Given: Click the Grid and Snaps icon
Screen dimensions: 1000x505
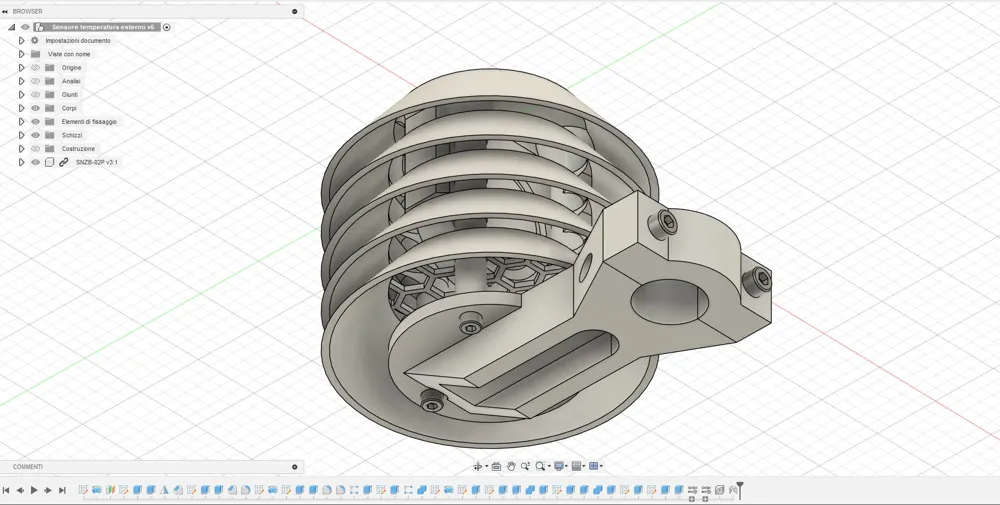Looking at the screenshot, I should click(577, 467).
